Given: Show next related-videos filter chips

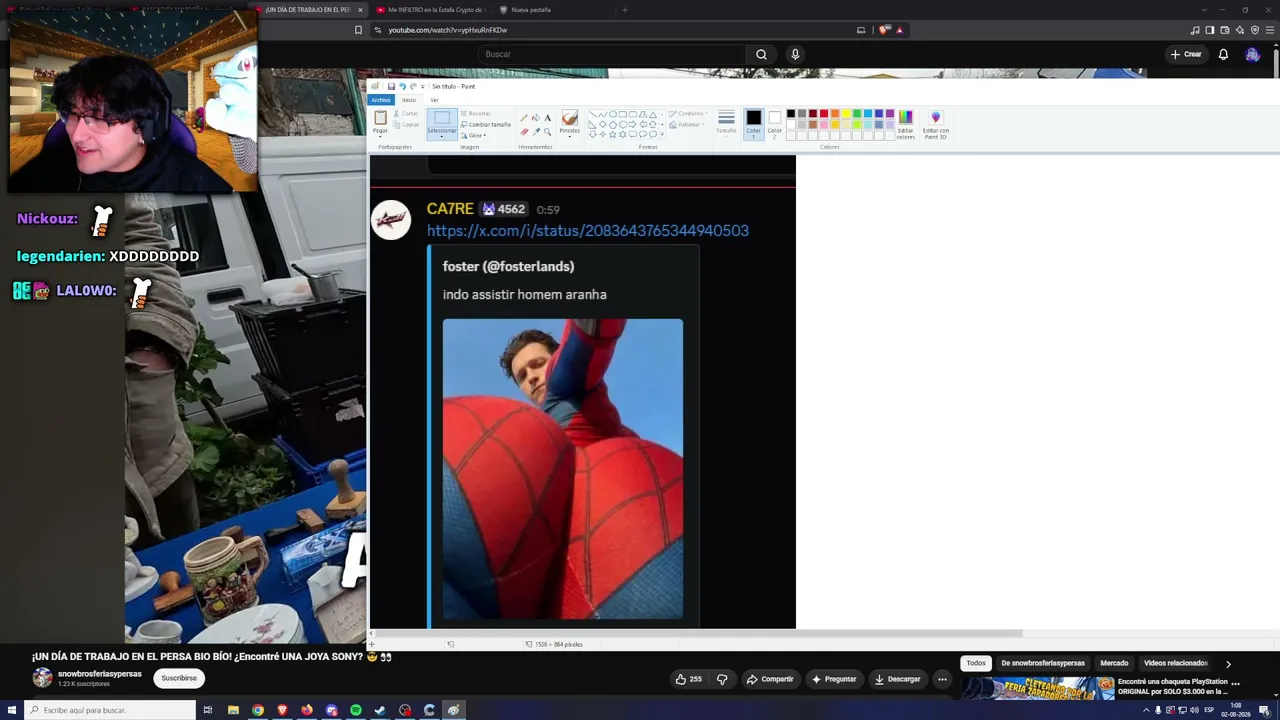Looking at the screenshot, I should 1228,663.
